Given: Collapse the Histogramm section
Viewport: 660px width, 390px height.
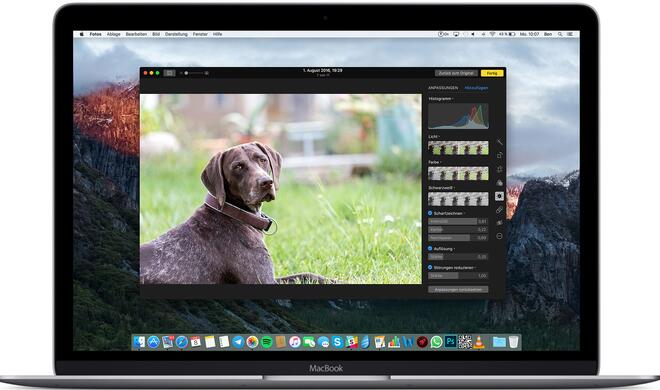Looking at the screenshot, I should pos(453,98).
